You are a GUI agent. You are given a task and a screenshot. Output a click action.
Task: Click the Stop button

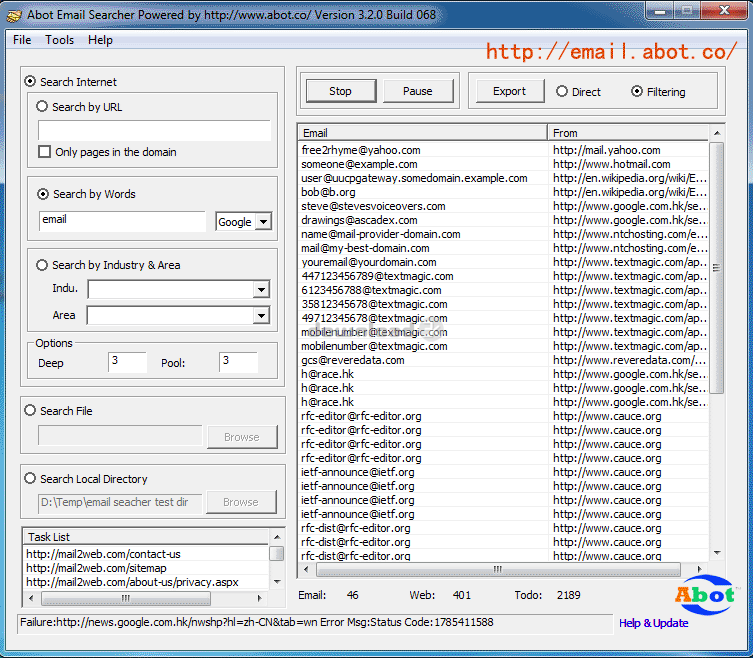point(341,91)
